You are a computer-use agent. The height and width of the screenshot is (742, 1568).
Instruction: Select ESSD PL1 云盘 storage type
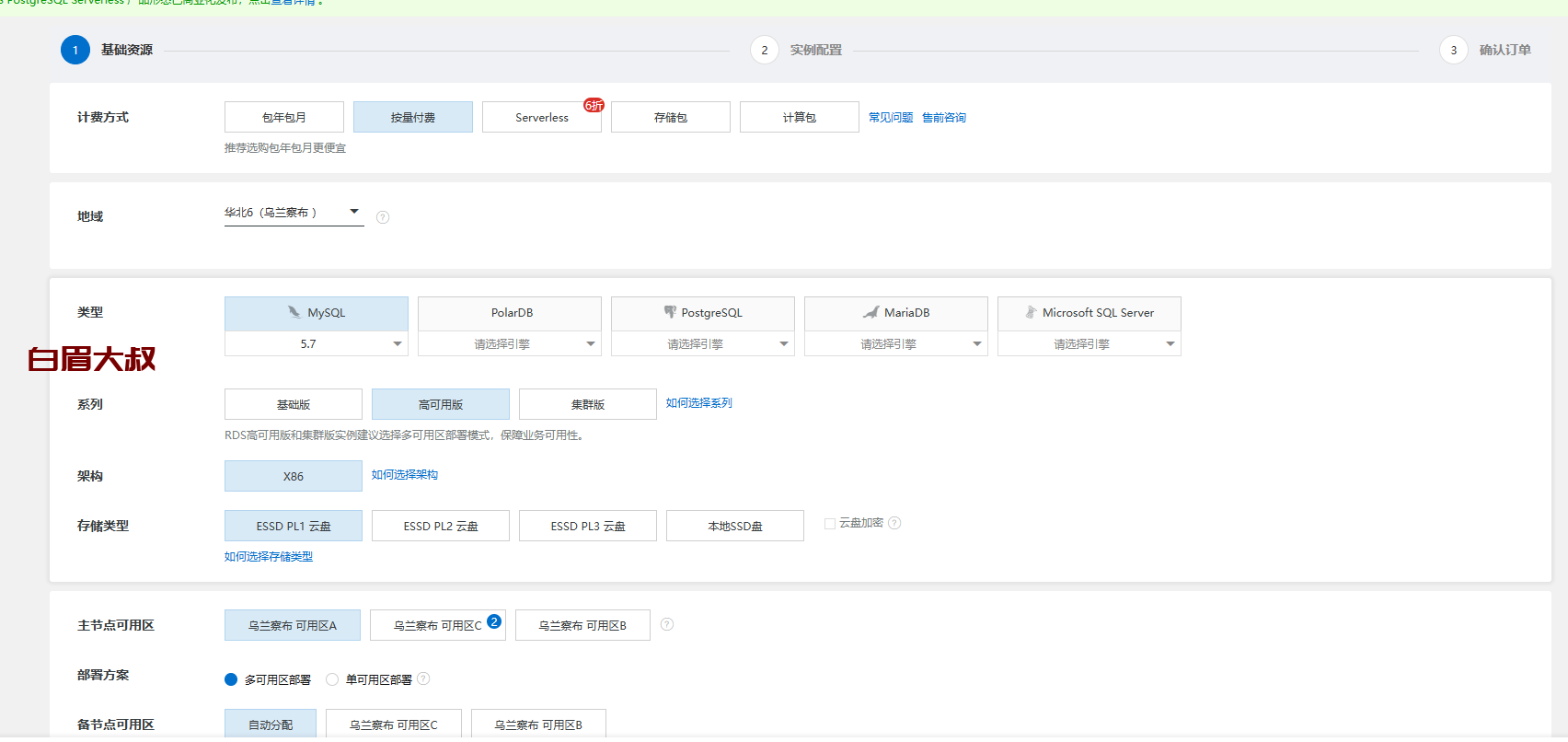pos(294,526)
